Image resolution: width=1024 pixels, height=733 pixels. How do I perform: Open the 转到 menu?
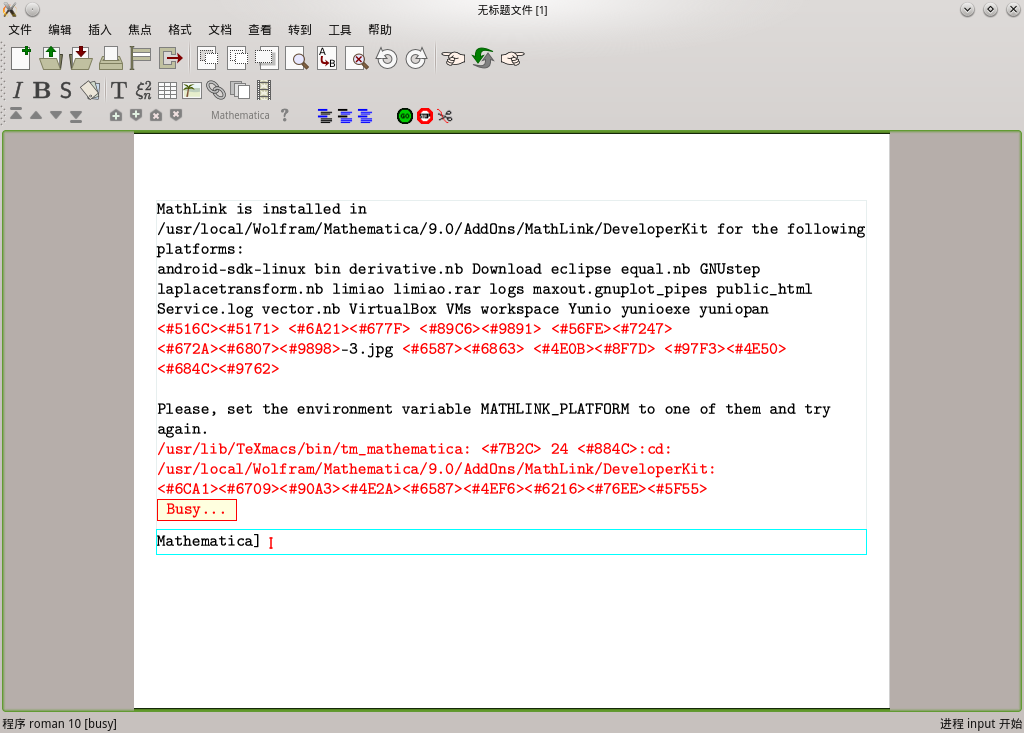click(300, 29)
